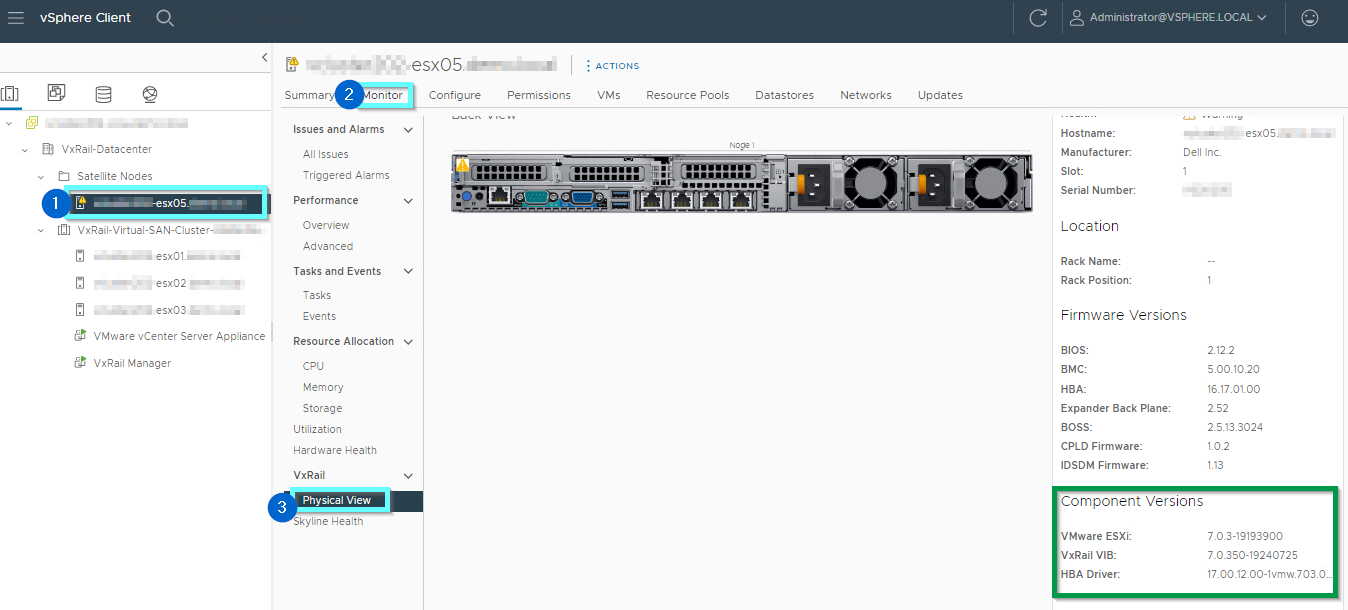Click the VM icon beside VMware vCenter Server Appliance
This screenshot has width=1348, height=610.
coord(80,336)
